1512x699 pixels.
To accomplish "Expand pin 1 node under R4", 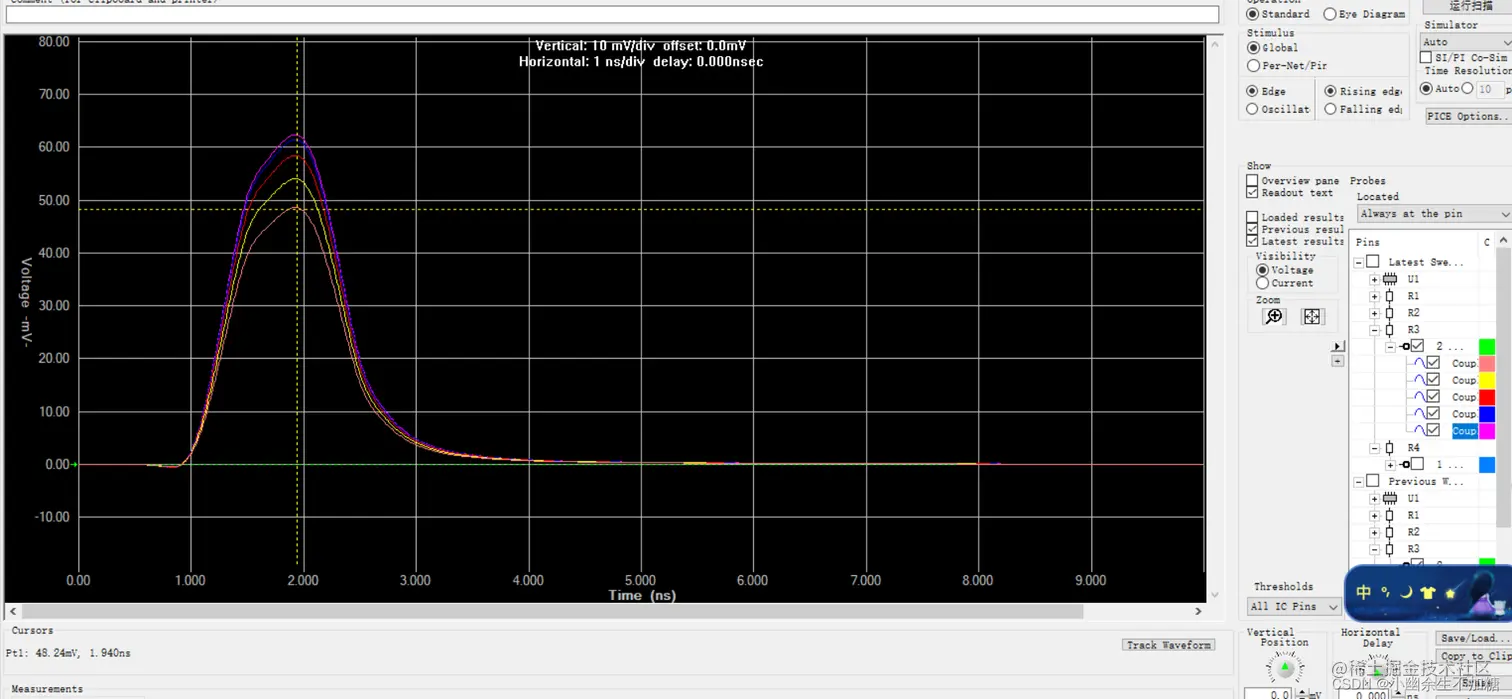I will point(1390,464).
